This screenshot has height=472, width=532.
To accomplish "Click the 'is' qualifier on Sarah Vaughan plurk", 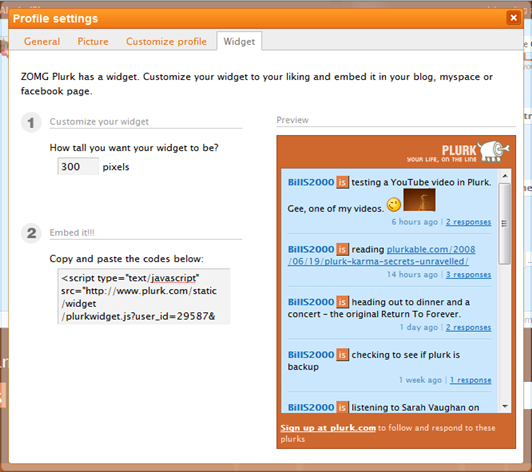I will coord(342,407).
